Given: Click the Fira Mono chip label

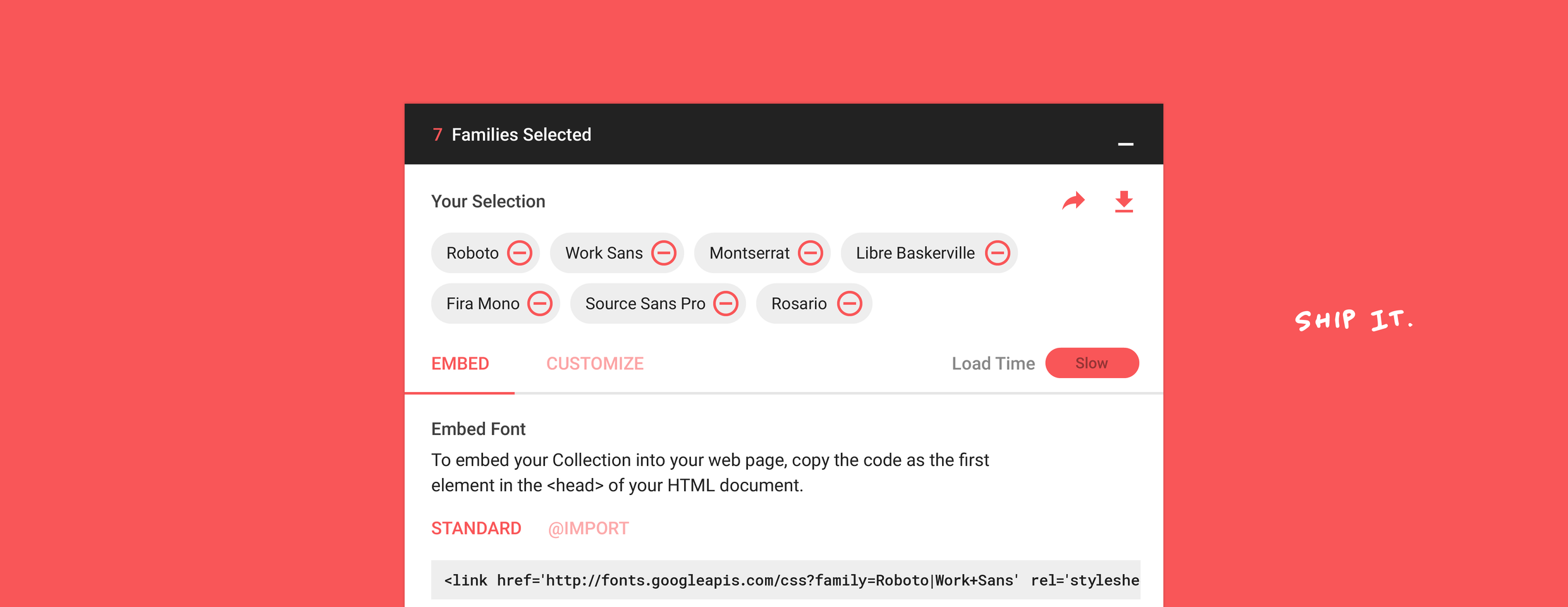Looking at the screenshot, I should click(x=482, y=303).
